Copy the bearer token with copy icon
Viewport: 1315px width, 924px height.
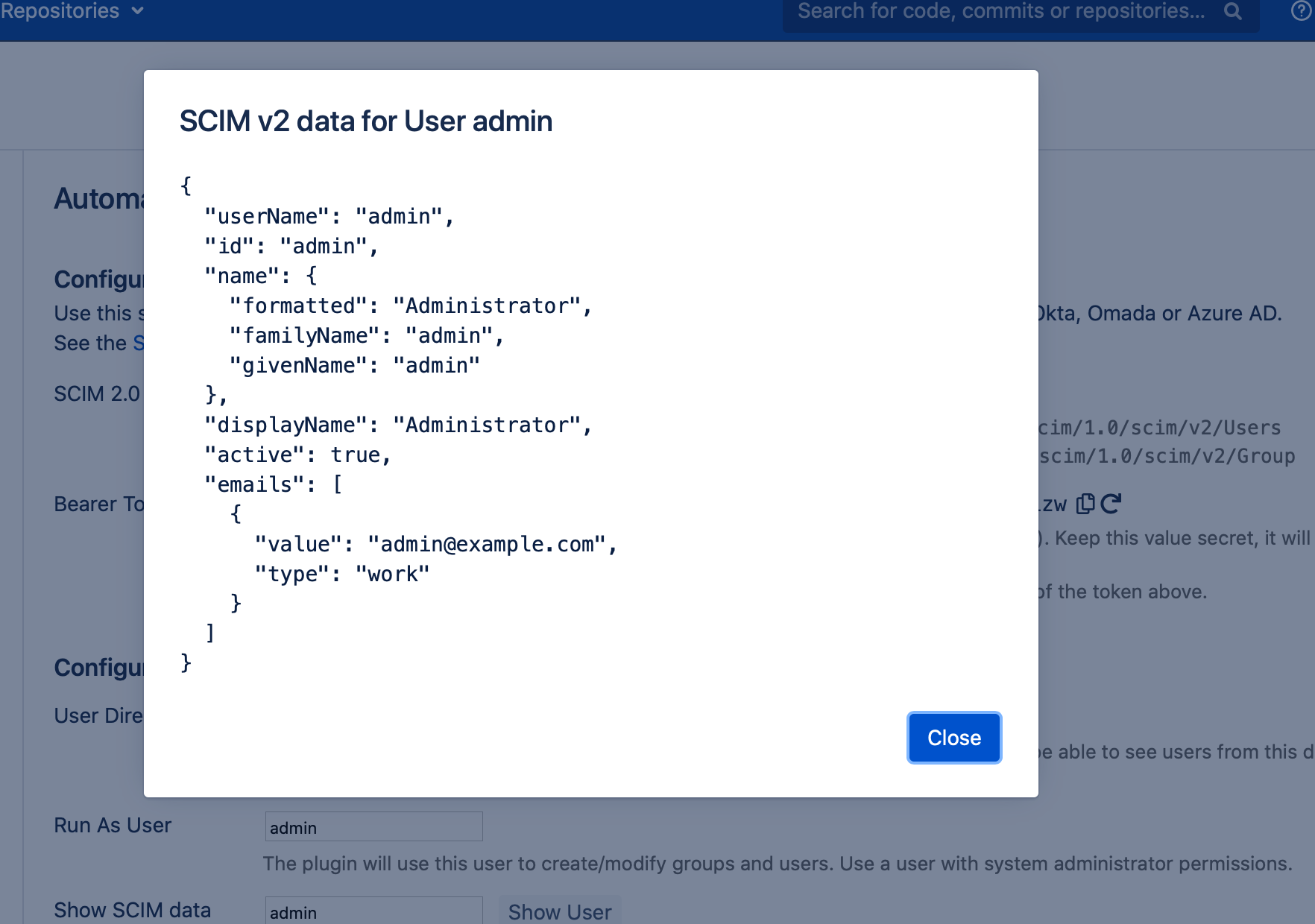point(1085,504)
